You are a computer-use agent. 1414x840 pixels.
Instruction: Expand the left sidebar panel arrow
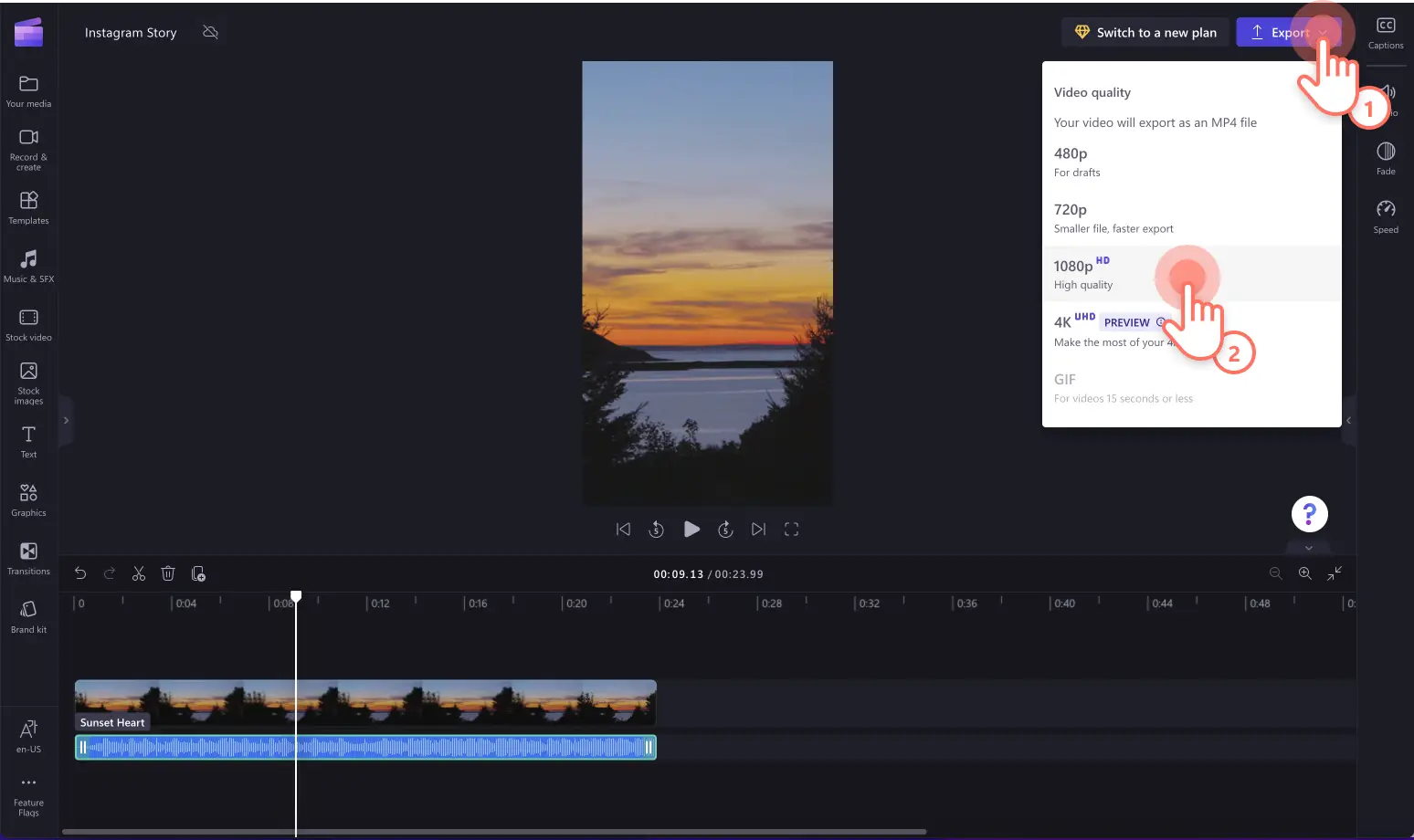[66, 421]
